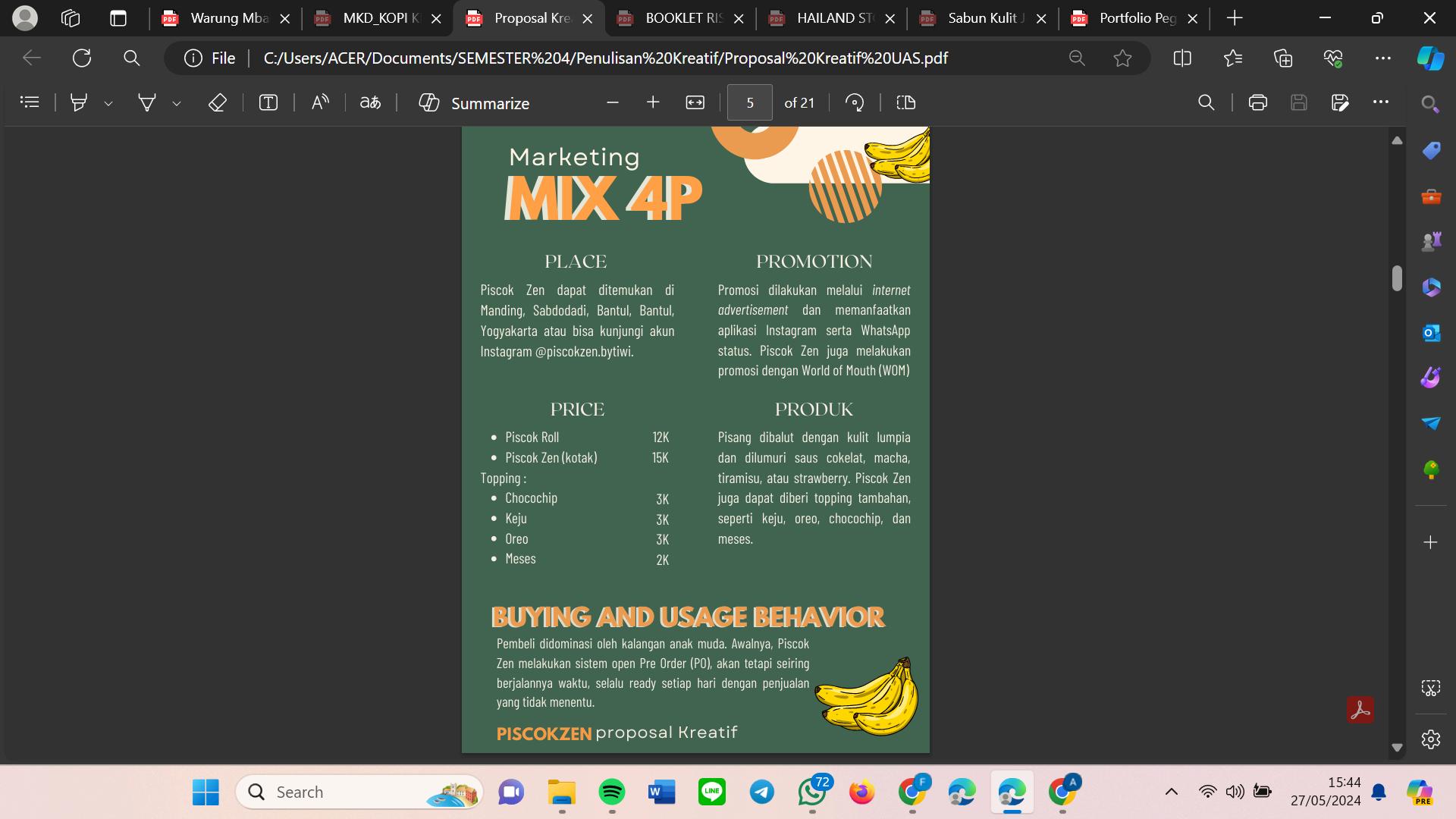Switch to the Sabun Kulit tab

pyautogui.click(x=984, y=18)
